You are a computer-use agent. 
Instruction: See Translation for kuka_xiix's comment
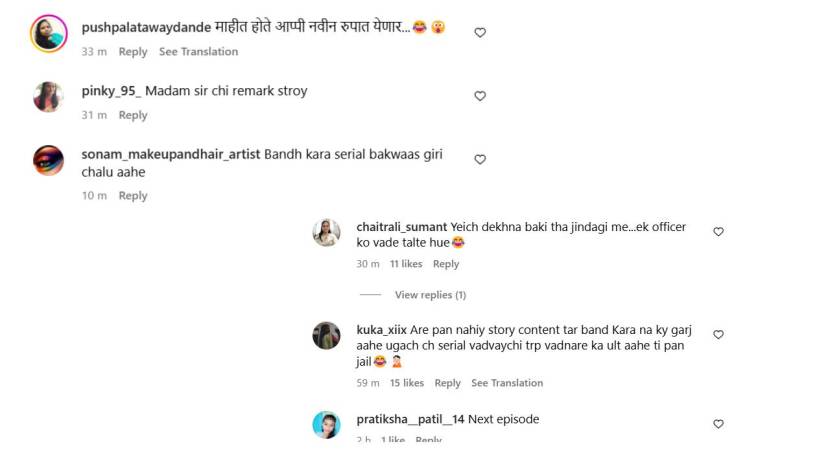click(x=507, y=383)
